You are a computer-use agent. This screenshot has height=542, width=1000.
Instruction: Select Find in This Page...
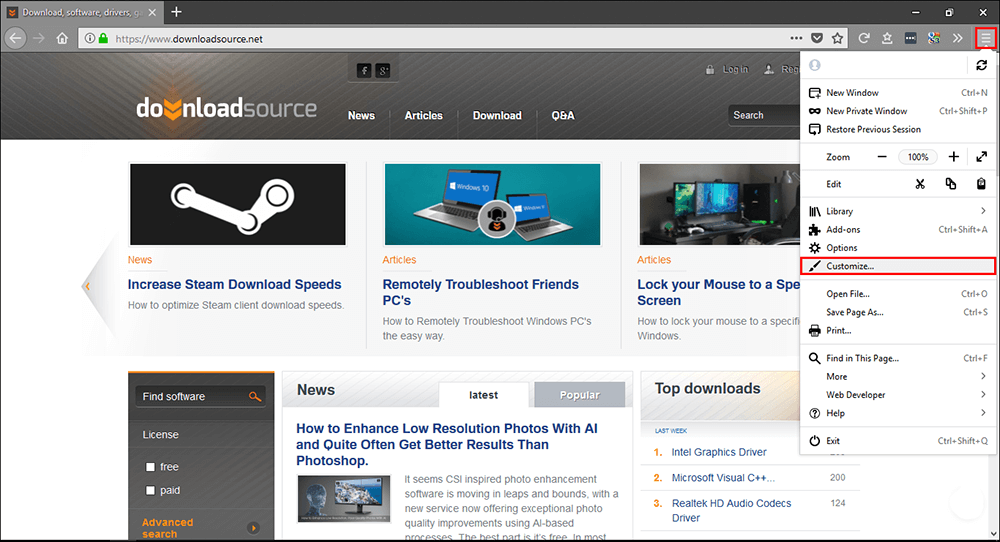pos(897,358)
